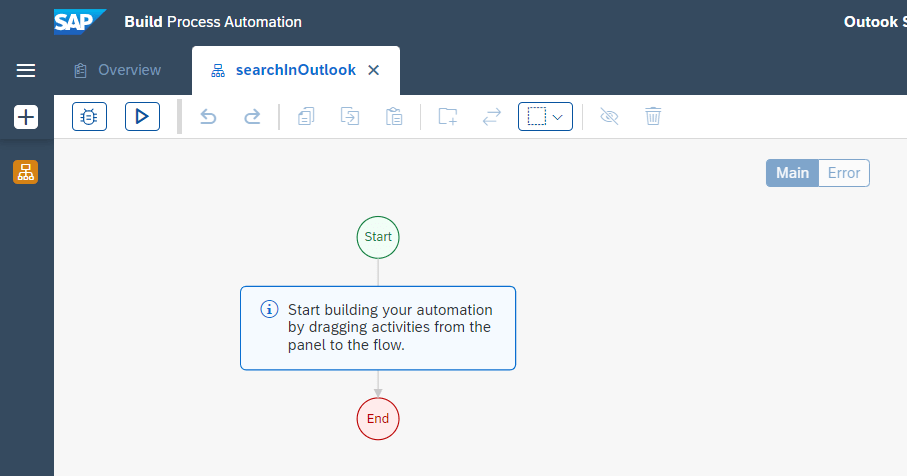Toggle the crossed-eye visibility icon
Image resolution: width=907 pixels, height=476 pixels.
click(609, 117)
